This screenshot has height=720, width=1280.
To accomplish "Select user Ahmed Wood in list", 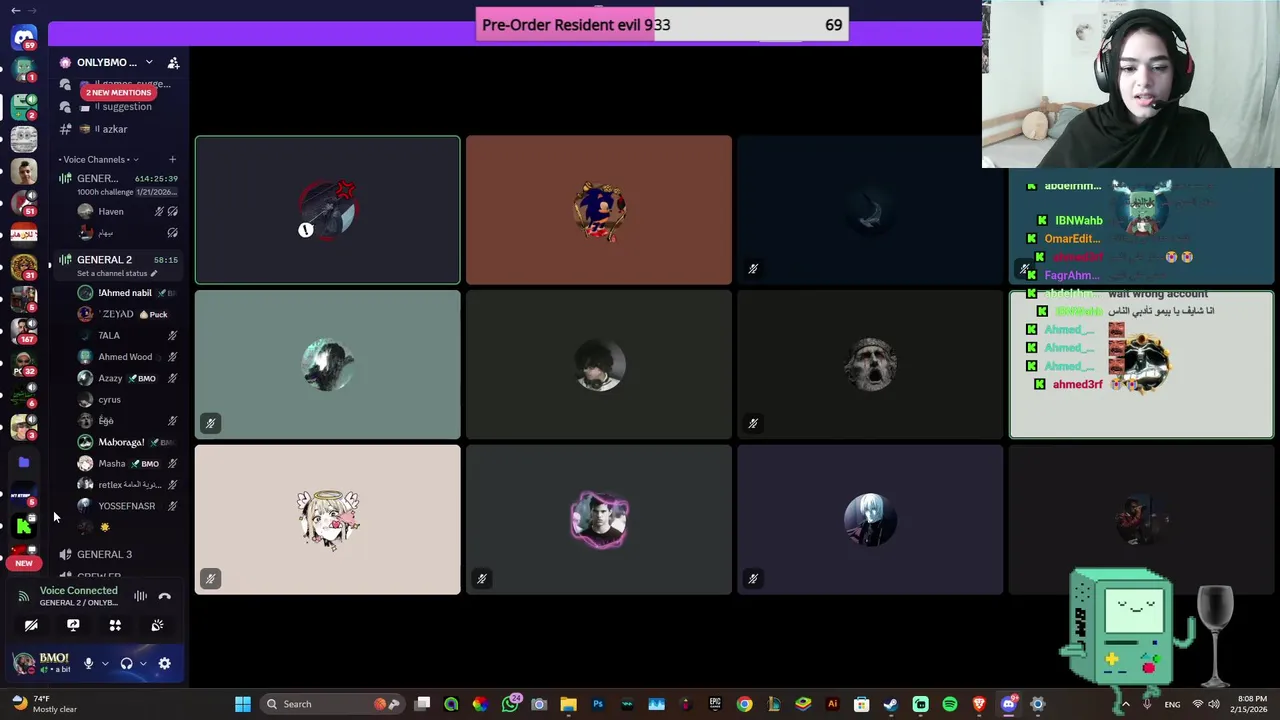I will click(128, 357).
